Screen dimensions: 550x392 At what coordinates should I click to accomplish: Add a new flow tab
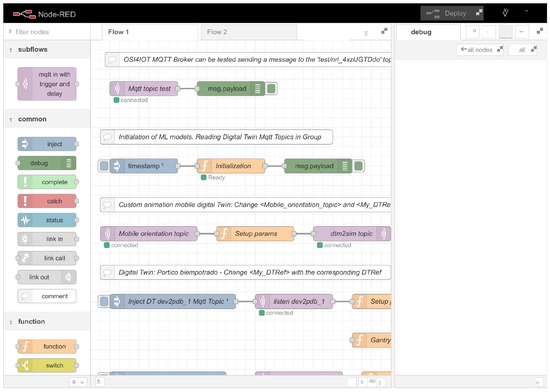(x=366, y=33)
